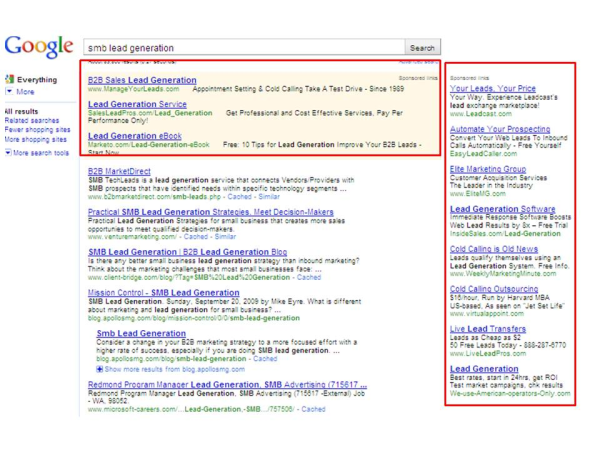Open Automate Your Prospecting ad
Image resolution: width=600 pixels, height=450 pixels.
point(500,129)
